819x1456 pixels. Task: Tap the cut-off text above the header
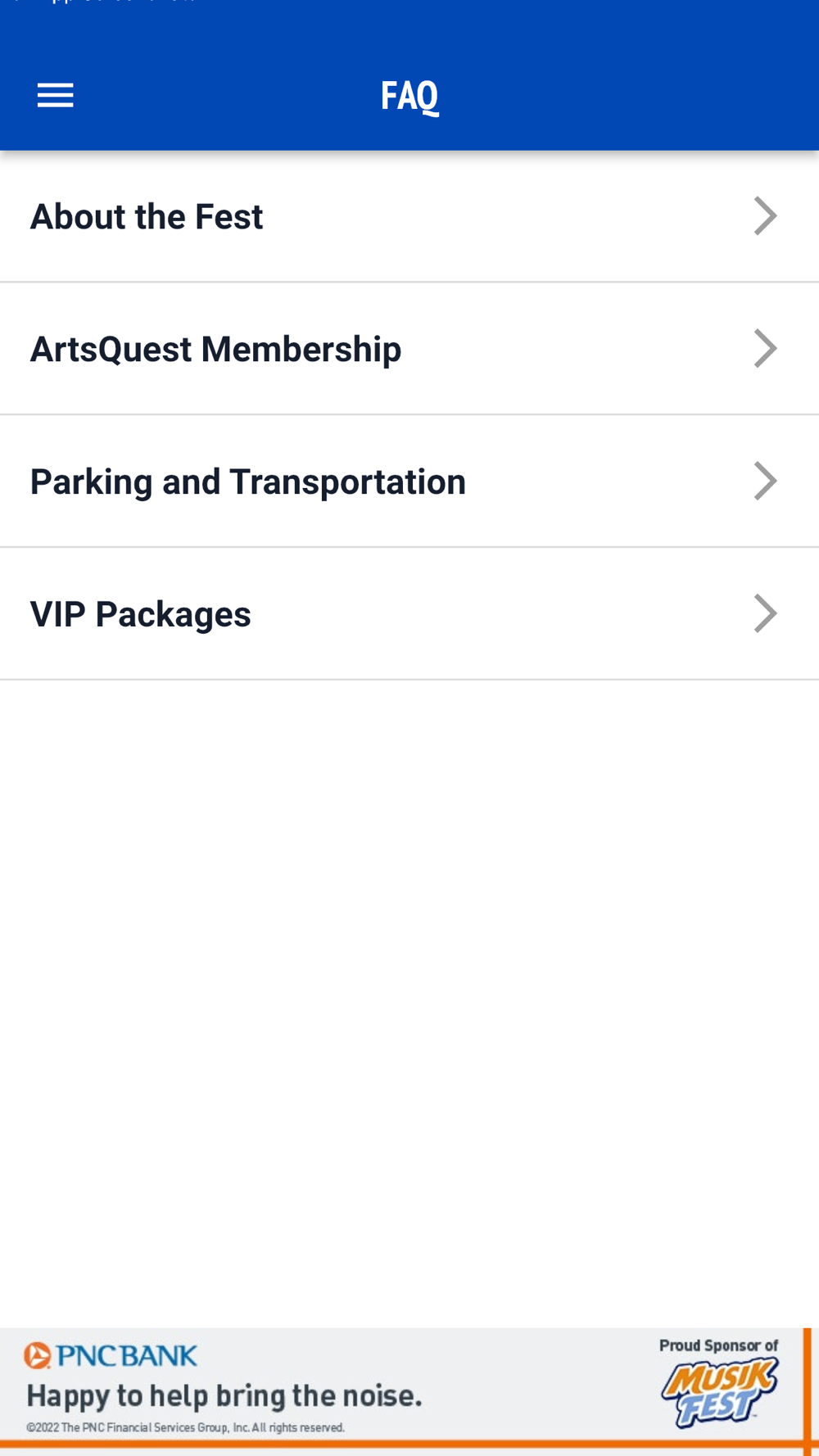pyautogui.click(x=106, y=2)
